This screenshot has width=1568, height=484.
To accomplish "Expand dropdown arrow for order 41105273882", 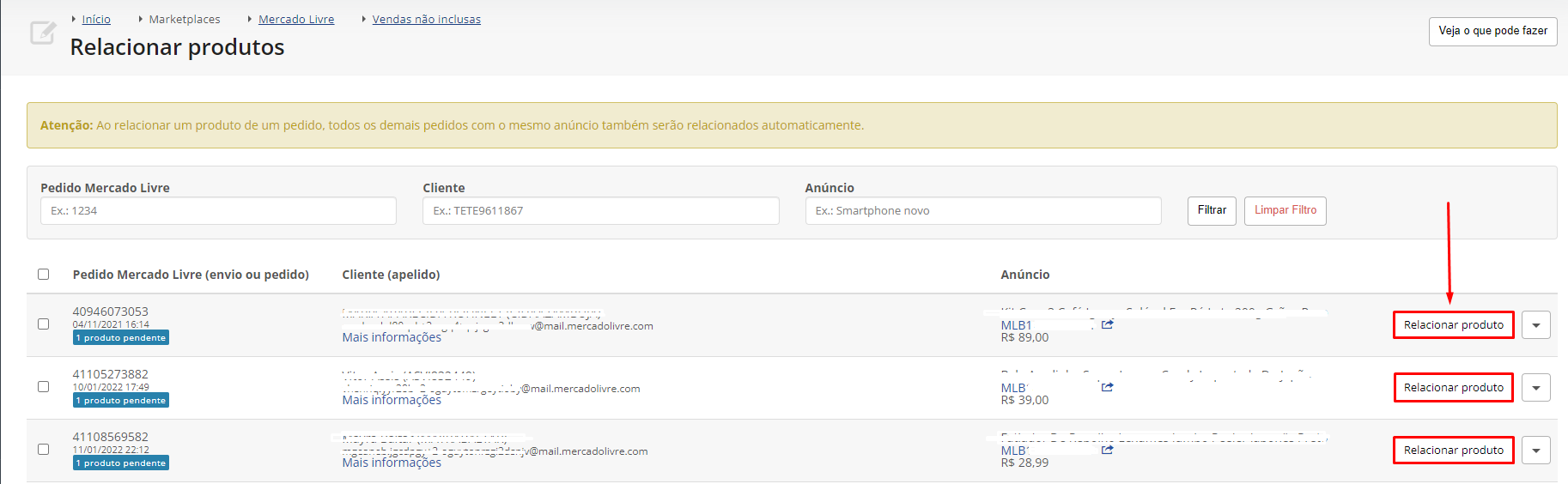I will click(x=1536, y=388).
